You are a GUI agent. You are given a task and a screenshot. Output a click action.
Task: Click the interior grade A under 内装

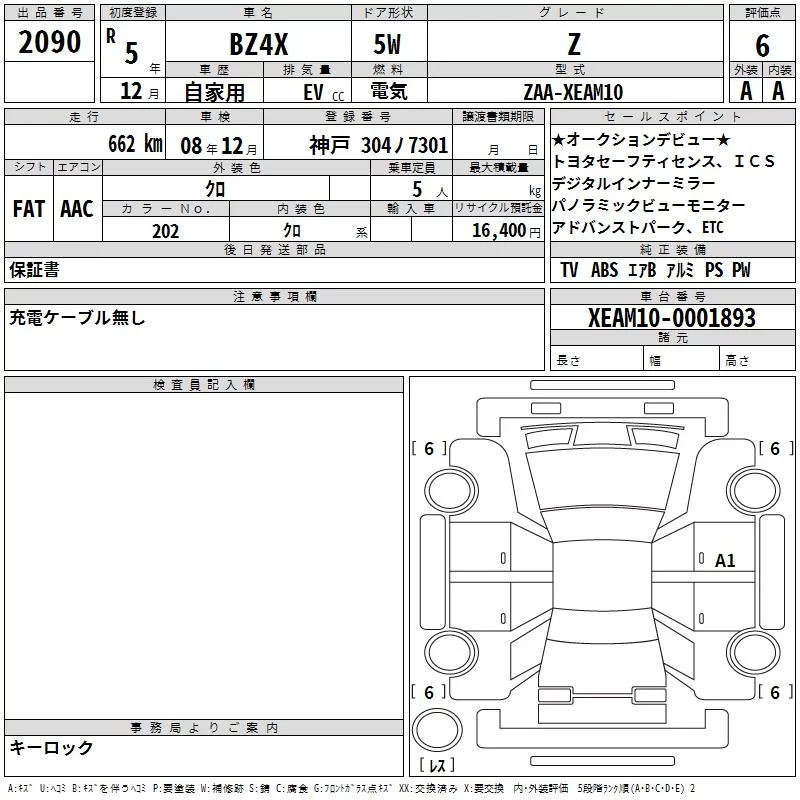click(x=778, y=90)
